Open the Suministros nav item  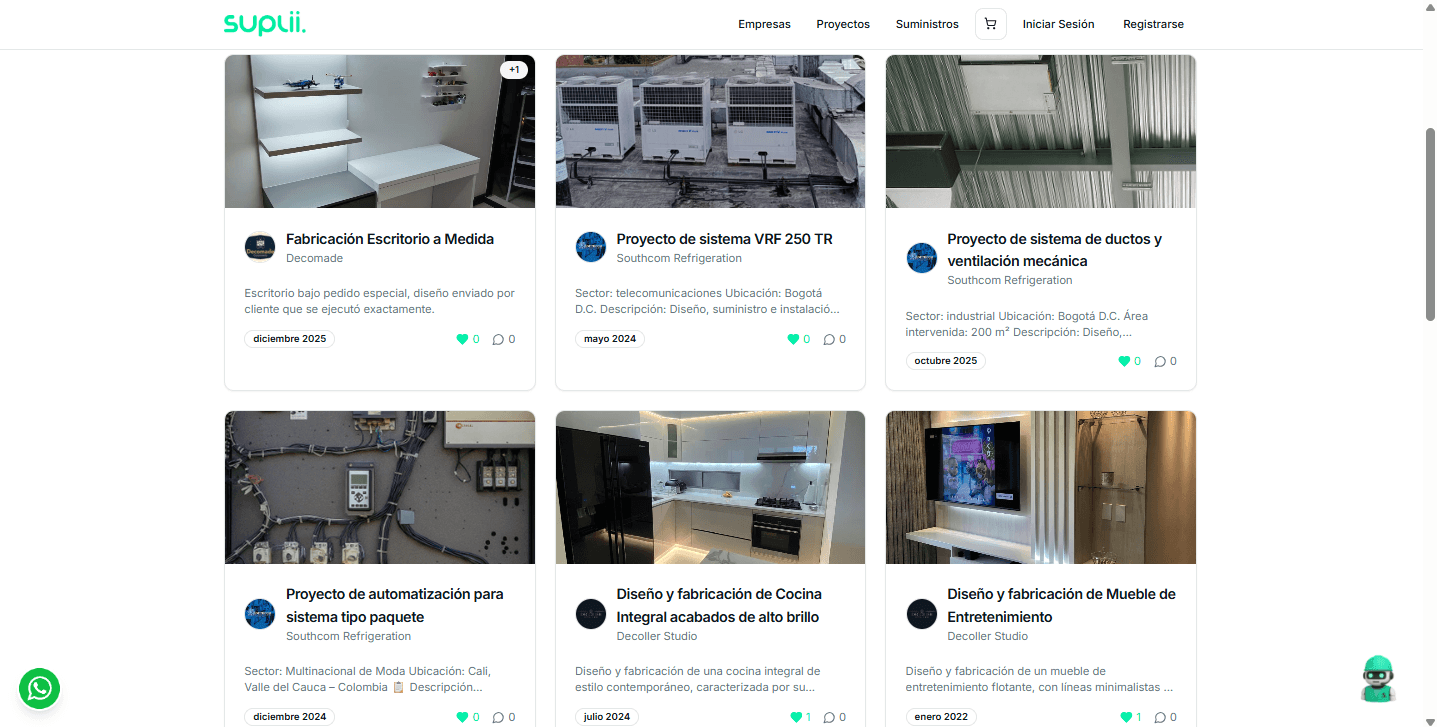tap(927, 24)
